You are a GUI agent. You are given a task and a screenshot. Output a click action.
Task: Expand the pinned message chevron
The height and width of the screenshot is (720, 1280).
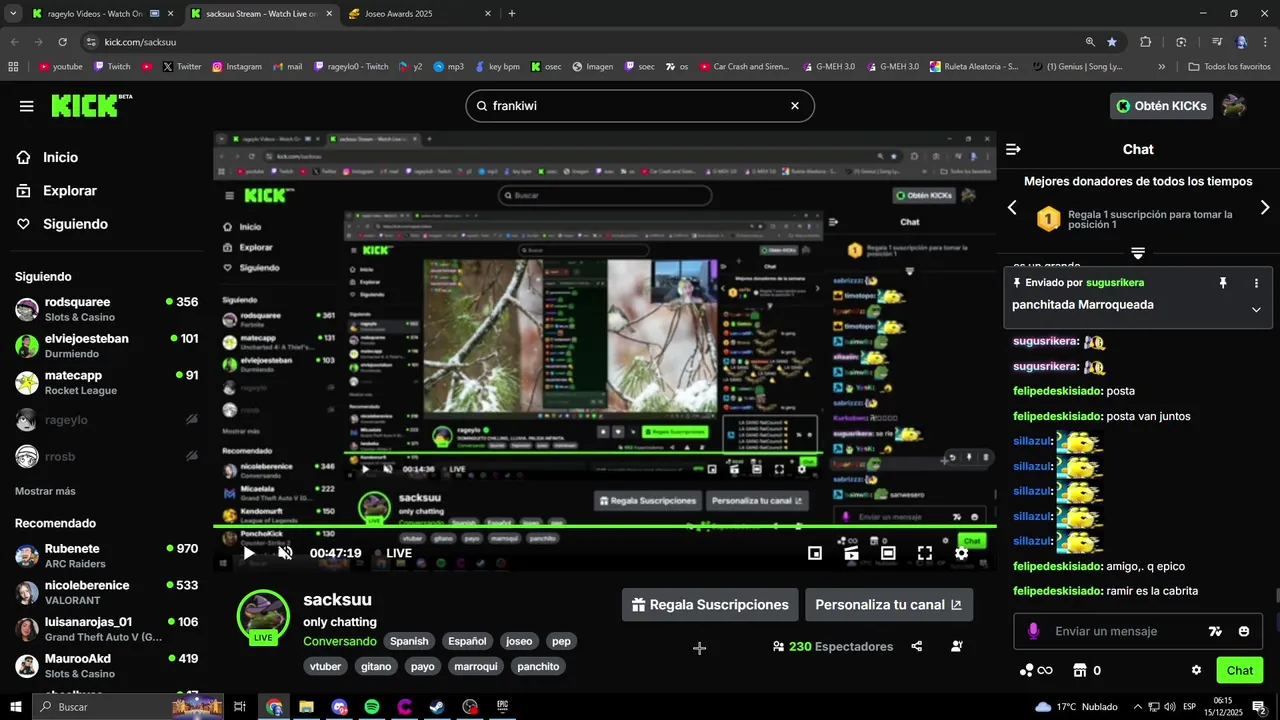(1256, 309)
